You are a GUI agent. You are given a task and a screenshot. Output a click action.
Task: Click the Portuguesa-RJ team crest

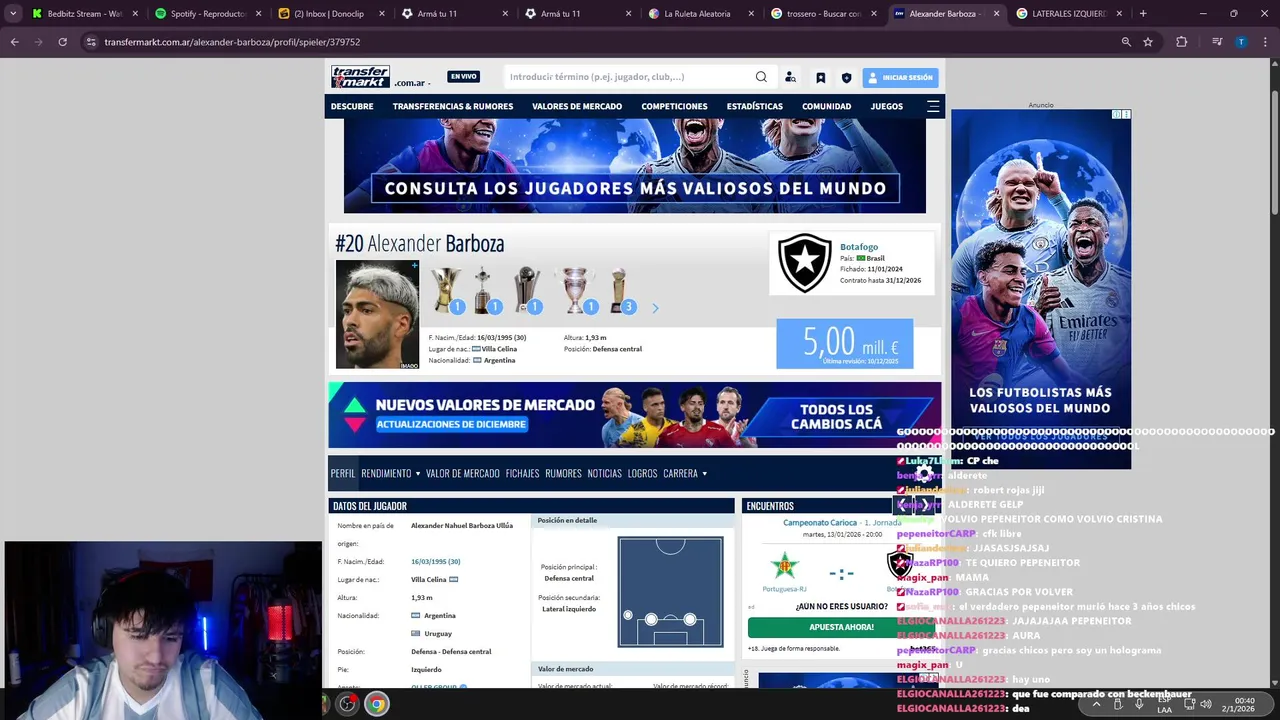click(x=784, y=566)
